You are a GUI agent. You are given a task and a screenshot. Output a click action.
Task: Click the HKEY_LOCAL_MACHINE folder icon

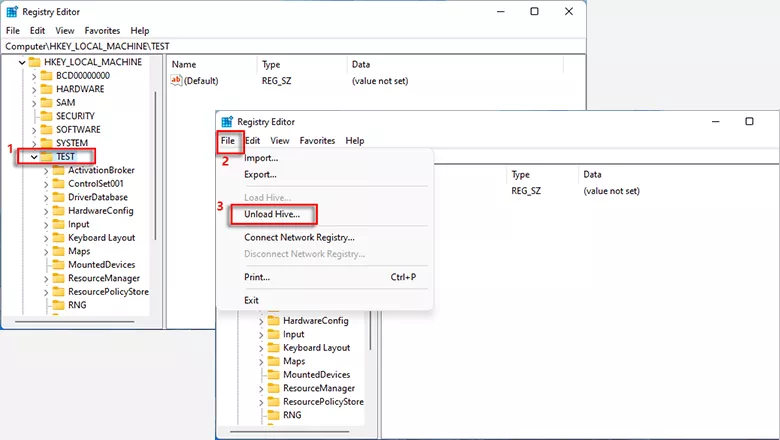(x=34, y=62)
